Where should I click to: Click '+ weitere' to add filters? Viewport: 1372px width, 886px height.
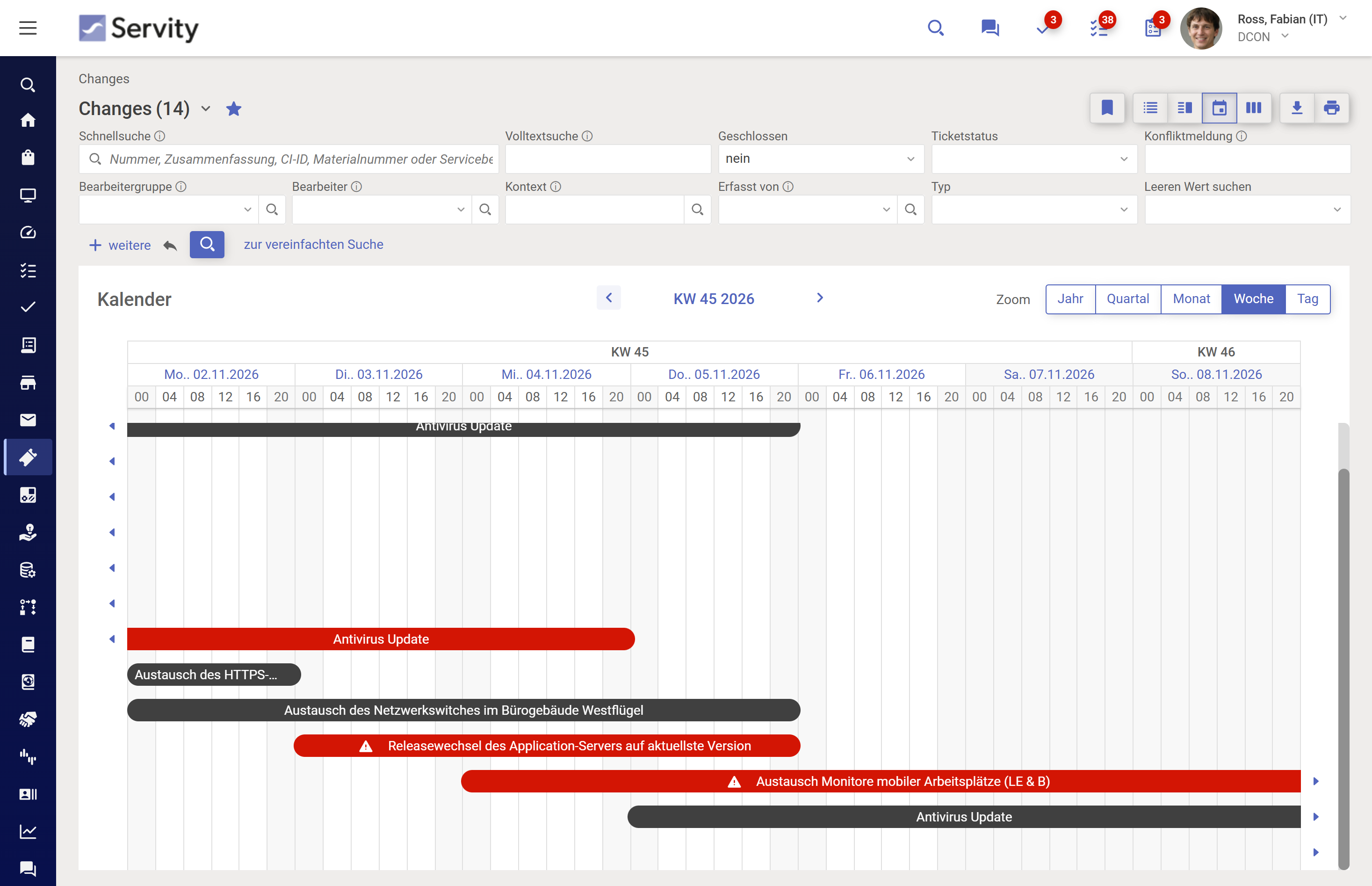pyautogui.click(x=120, y=246)
